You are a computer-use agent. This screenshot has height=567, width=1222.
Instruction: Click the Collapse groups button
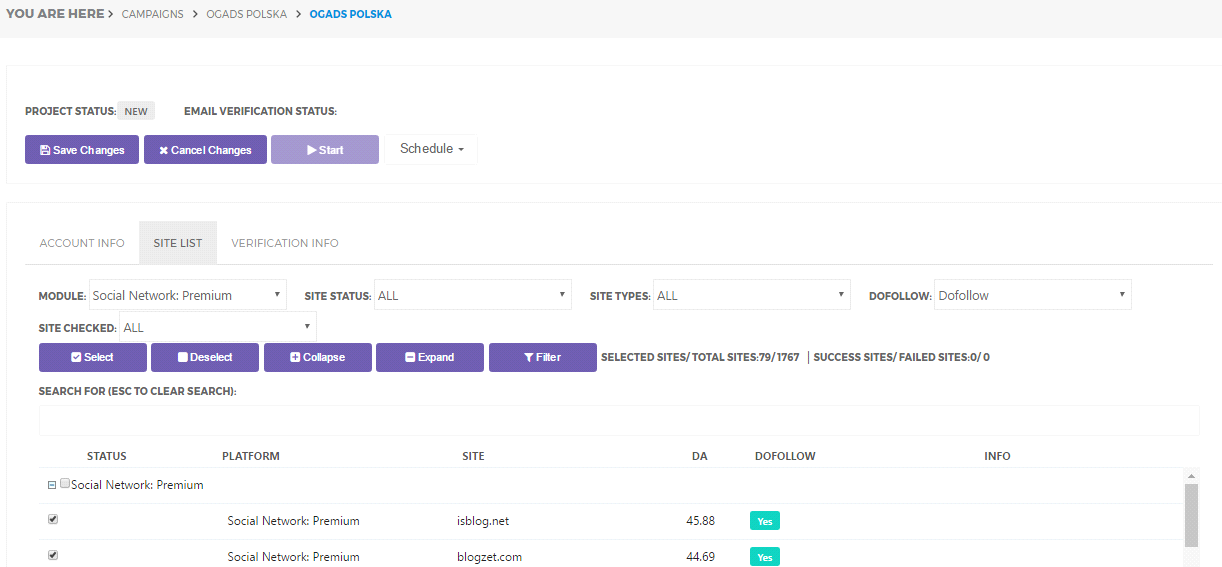click(x=318, y=357)
